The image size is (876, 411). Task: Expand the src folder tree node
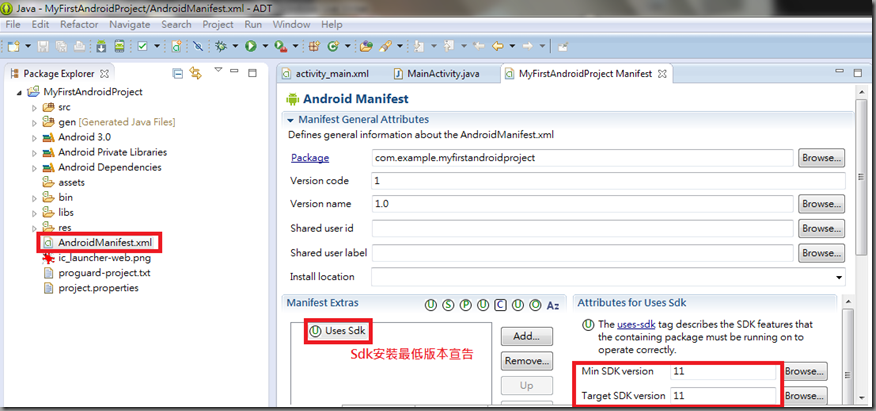[35, 107]
